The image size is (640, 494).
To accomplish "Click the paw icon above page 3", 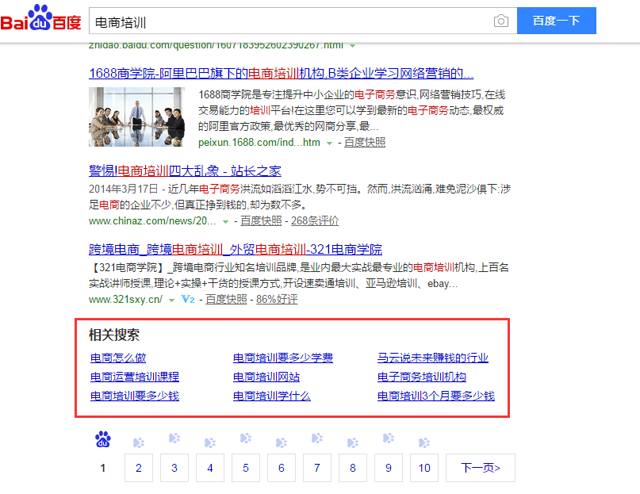I will (174, 438).
